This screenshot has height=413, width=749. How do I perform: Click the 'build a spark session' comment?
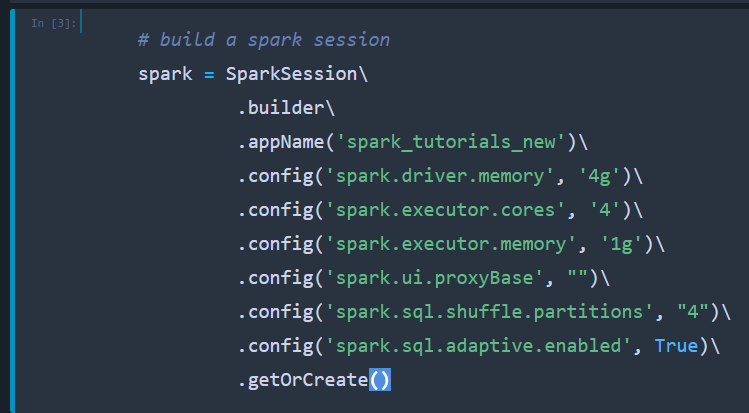click(x=264, y=40)
